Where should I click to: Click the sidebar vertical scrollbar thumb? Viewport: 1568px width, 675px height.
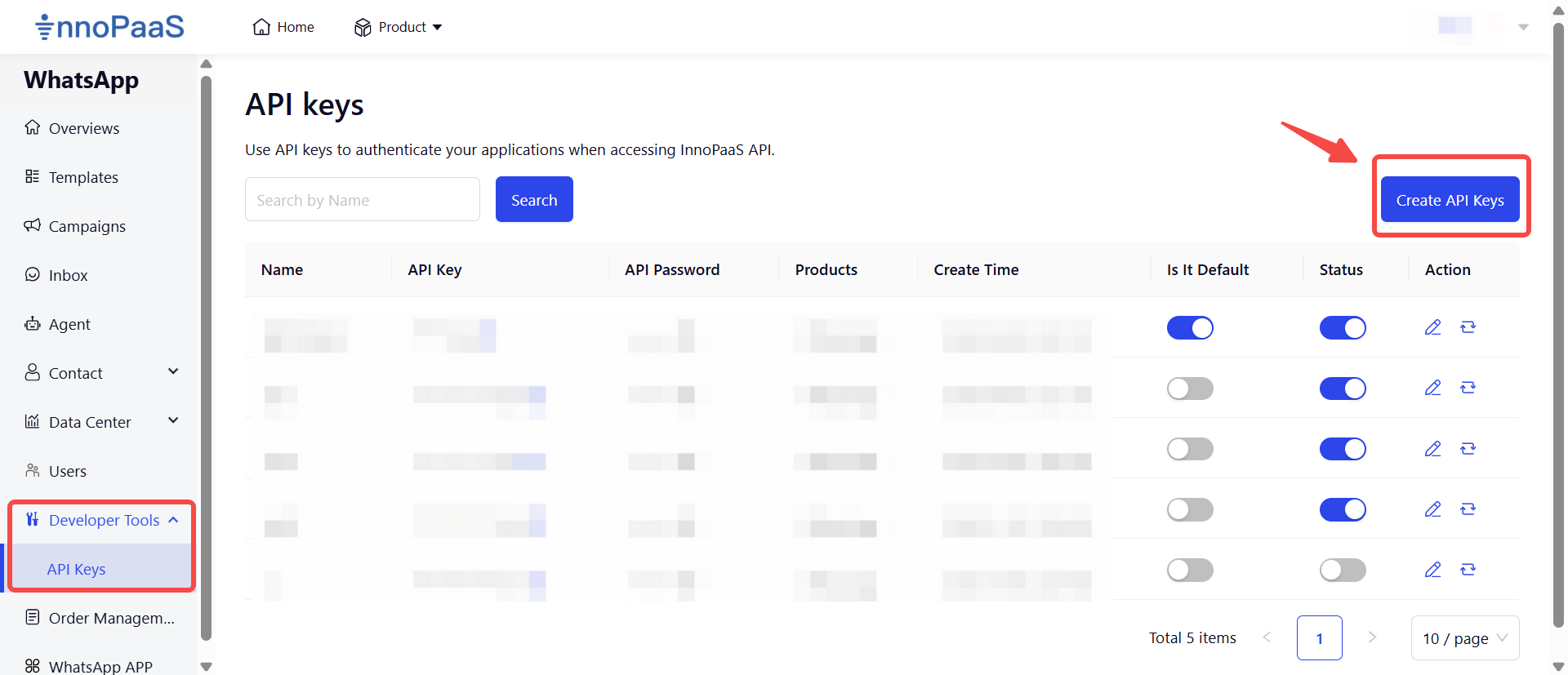click(x=206, y=357)
